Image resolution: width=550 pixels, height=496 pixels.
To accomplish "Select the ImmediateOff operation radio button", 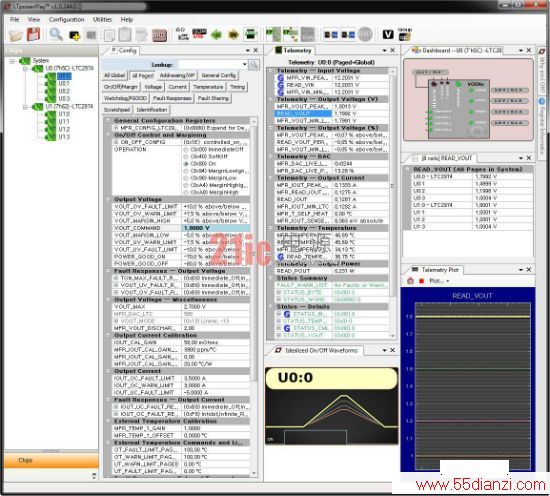I will click(186, 150).
